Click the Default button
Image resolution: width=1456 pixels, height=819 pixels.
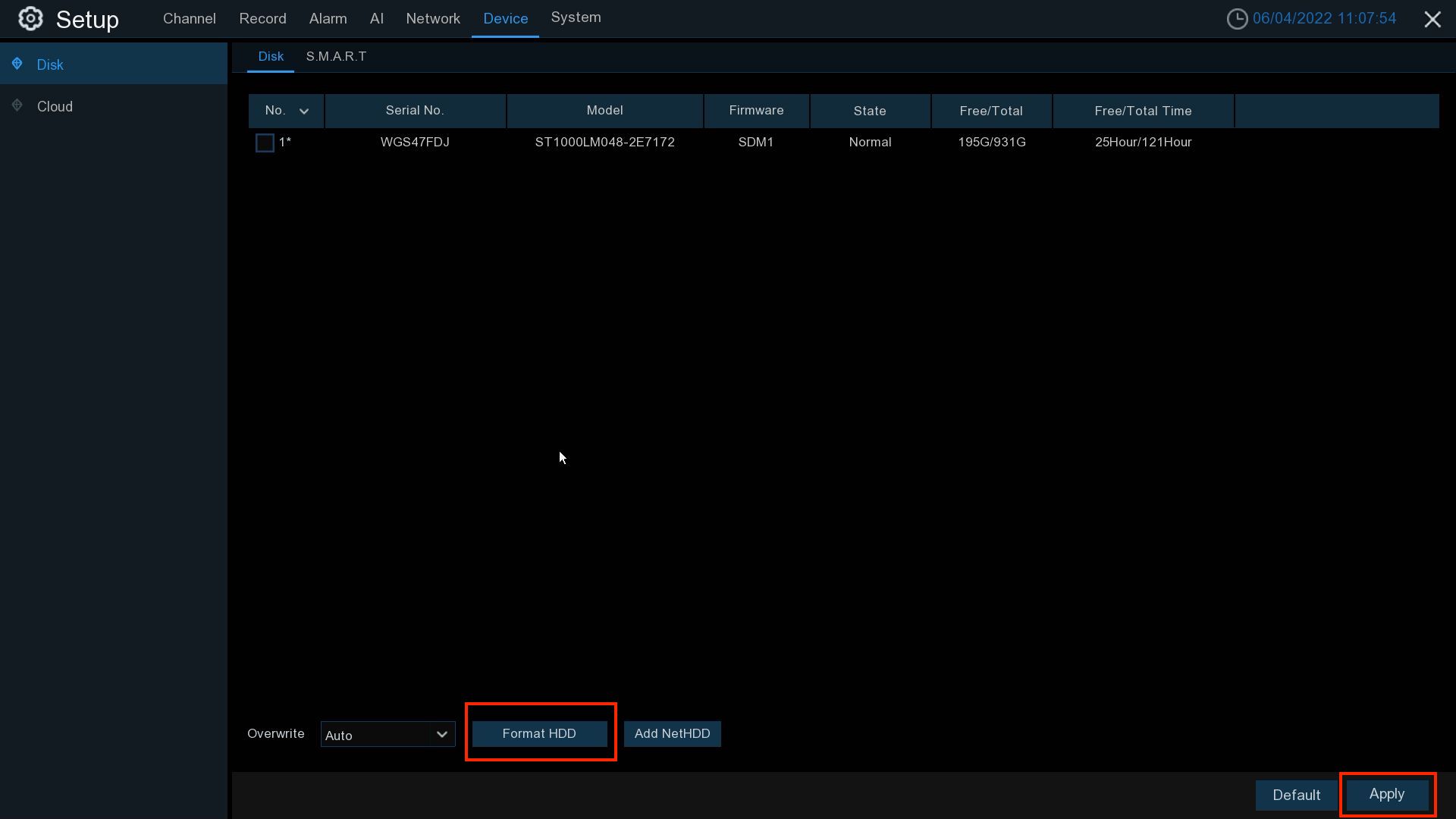[1296, 795]
